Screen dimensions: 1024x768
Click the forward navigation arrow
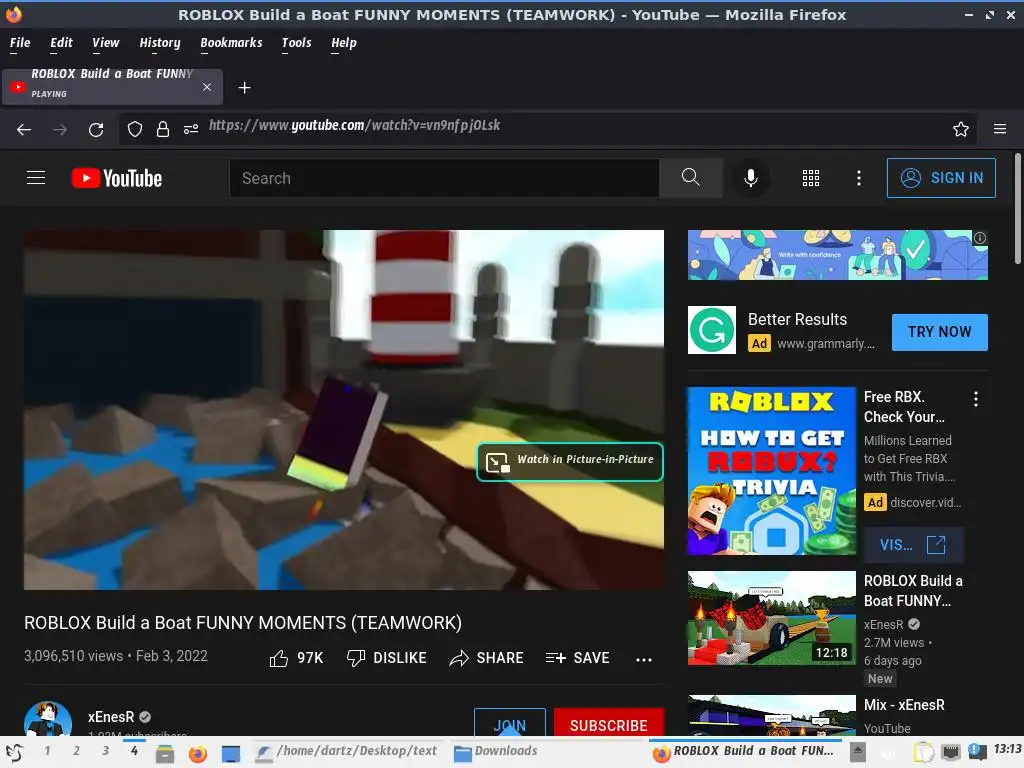60,129
